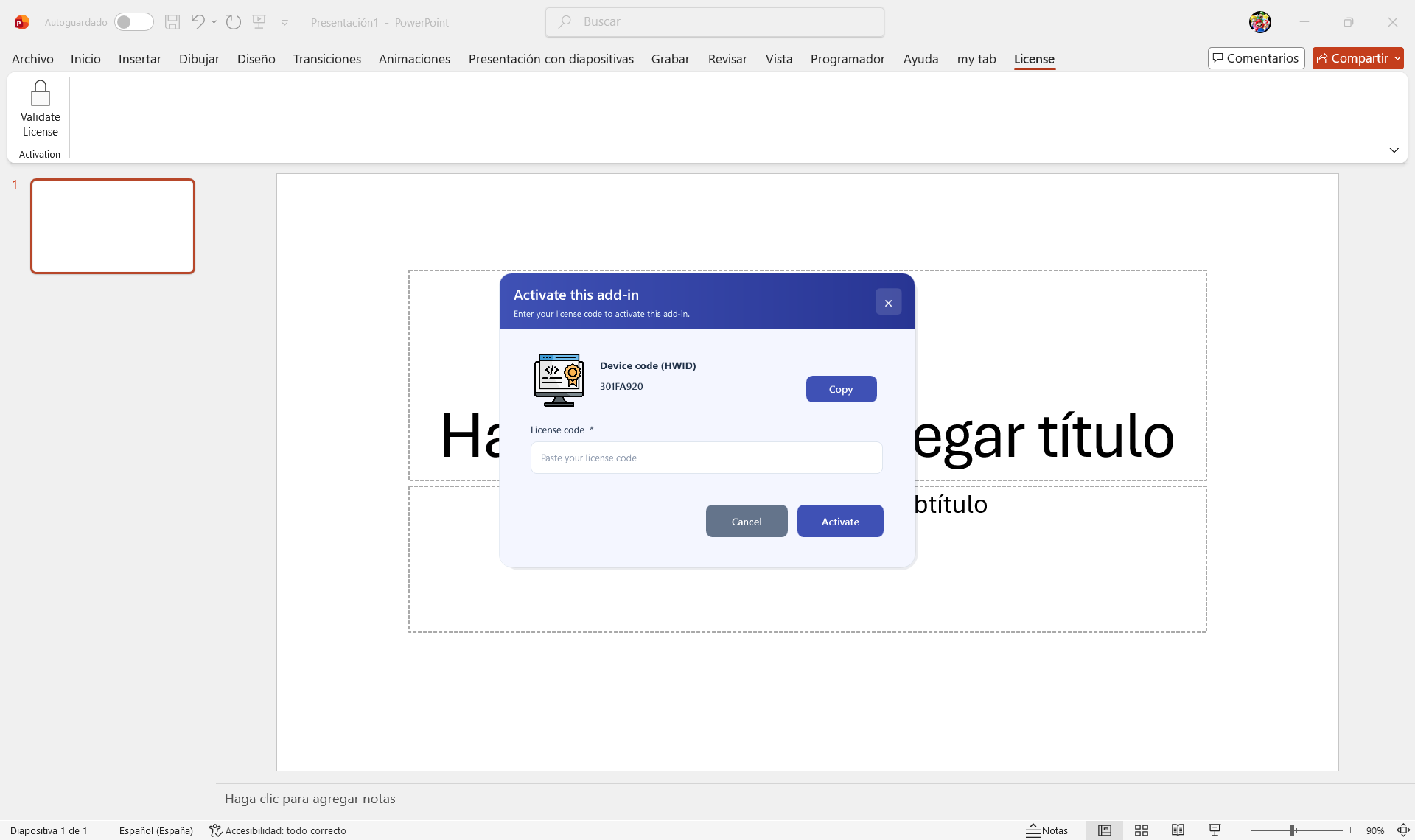The width and height of the screenshot is (1415, 840).
Task: Open the Vista tab
Action: 779,59
